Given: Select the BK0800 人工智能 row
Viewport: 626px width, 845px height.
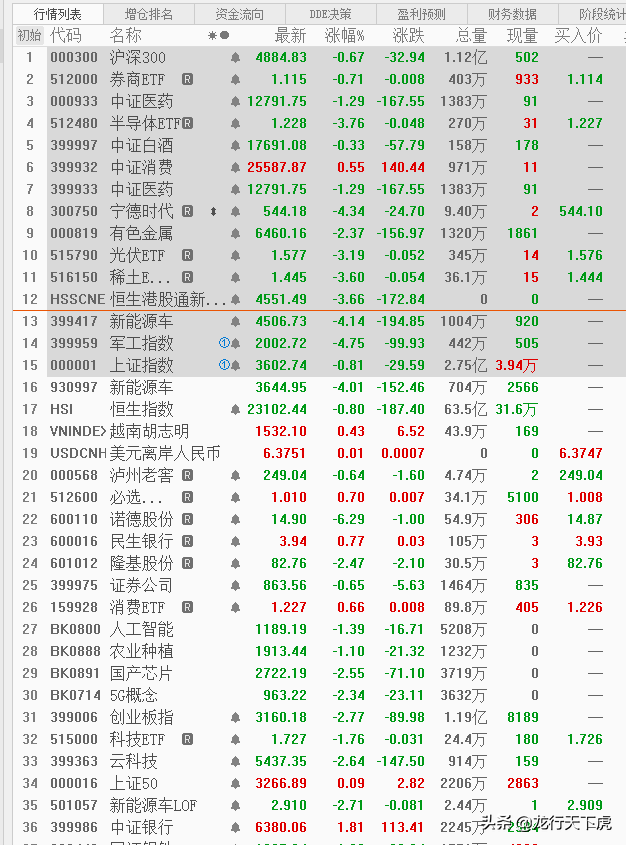Looking at the screenshot, I should click(x=319, y=629).
